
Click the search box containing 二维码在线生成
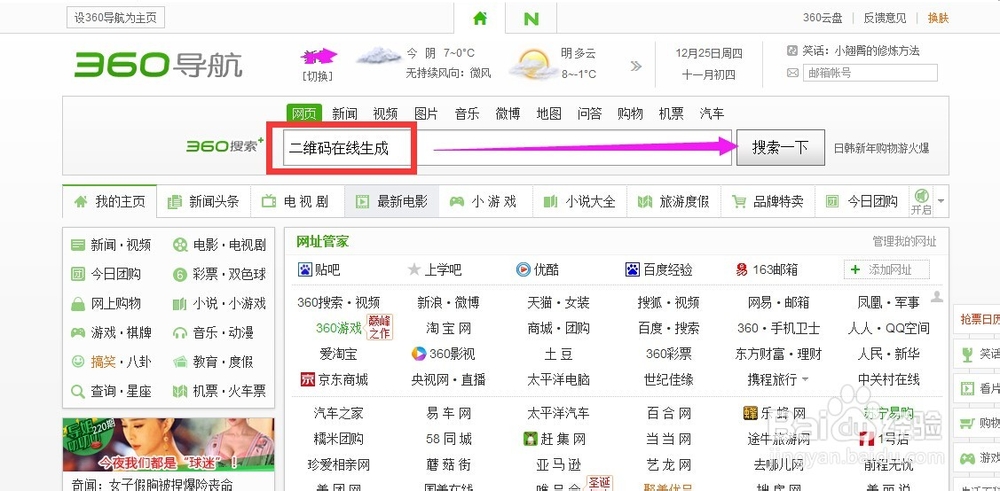coord(507,148)
